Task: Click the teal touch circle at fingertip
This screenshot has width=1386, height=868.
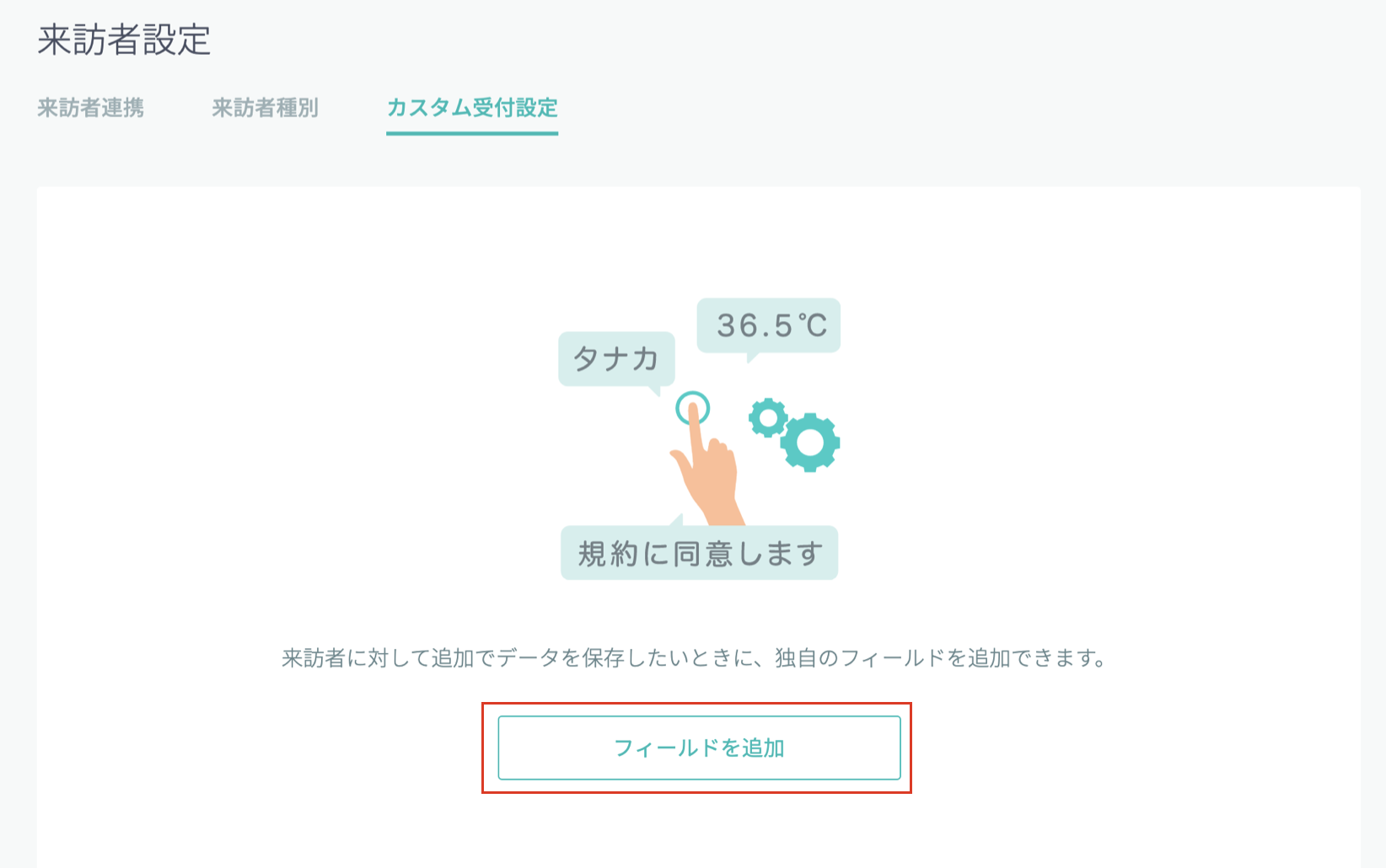Action: click(693, 409)
